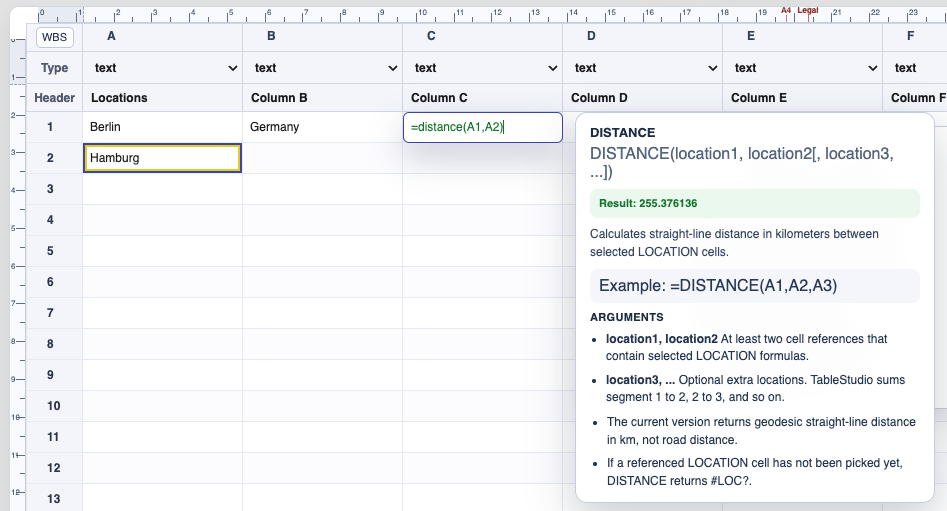Click the Example: =DISTANCE(A1,A2,A3) text
The image size is (947, 511).
[718, 286]
